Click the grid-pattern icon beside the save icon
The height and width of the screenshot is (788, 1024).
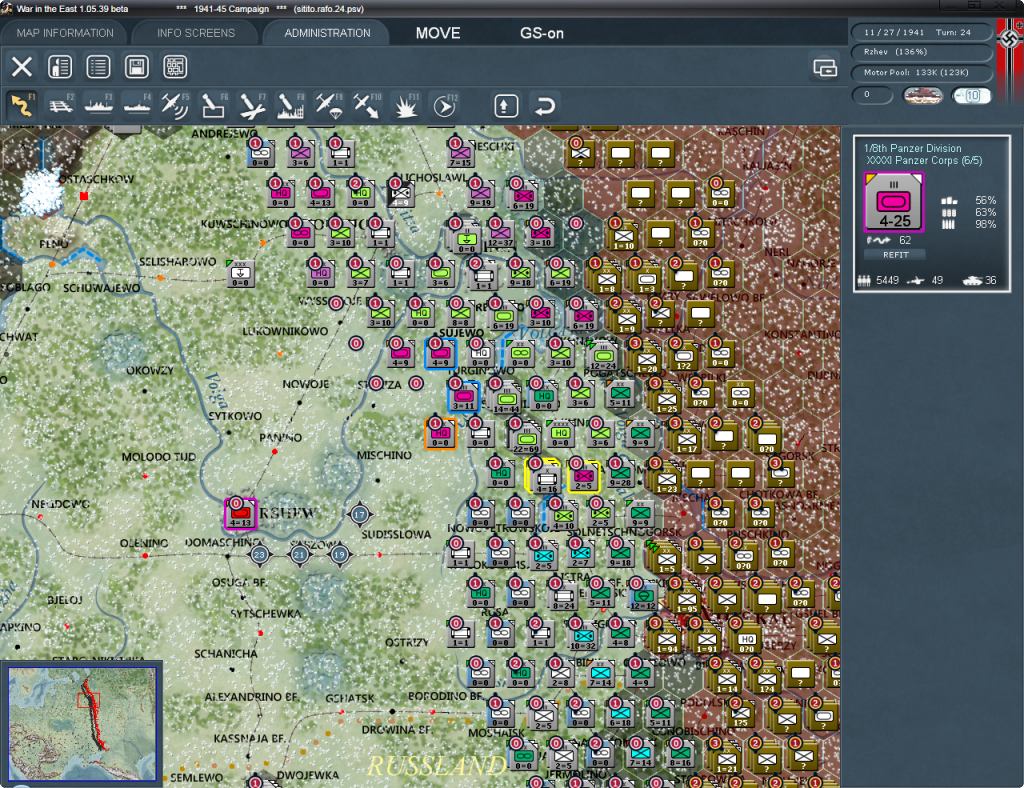(175, 67)
